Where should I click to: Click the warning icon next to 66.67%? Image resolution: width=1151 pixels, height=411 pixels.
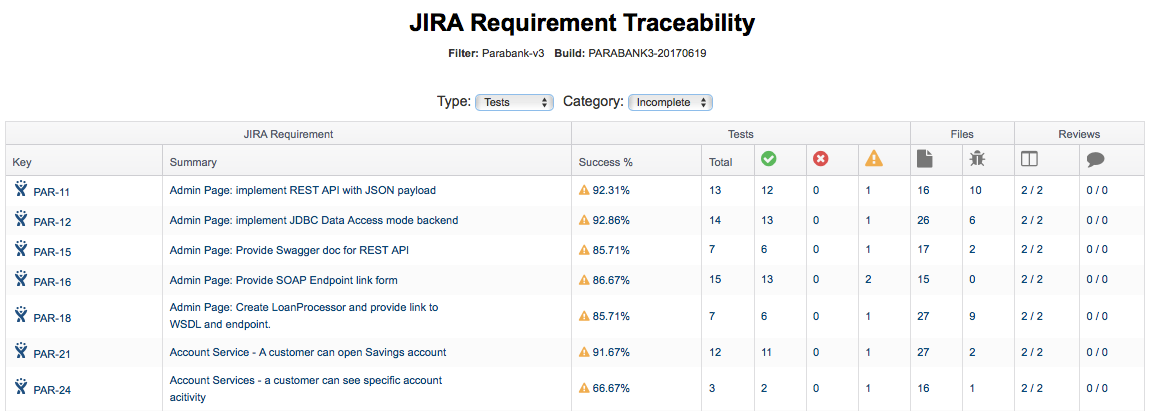pos(584,388)
